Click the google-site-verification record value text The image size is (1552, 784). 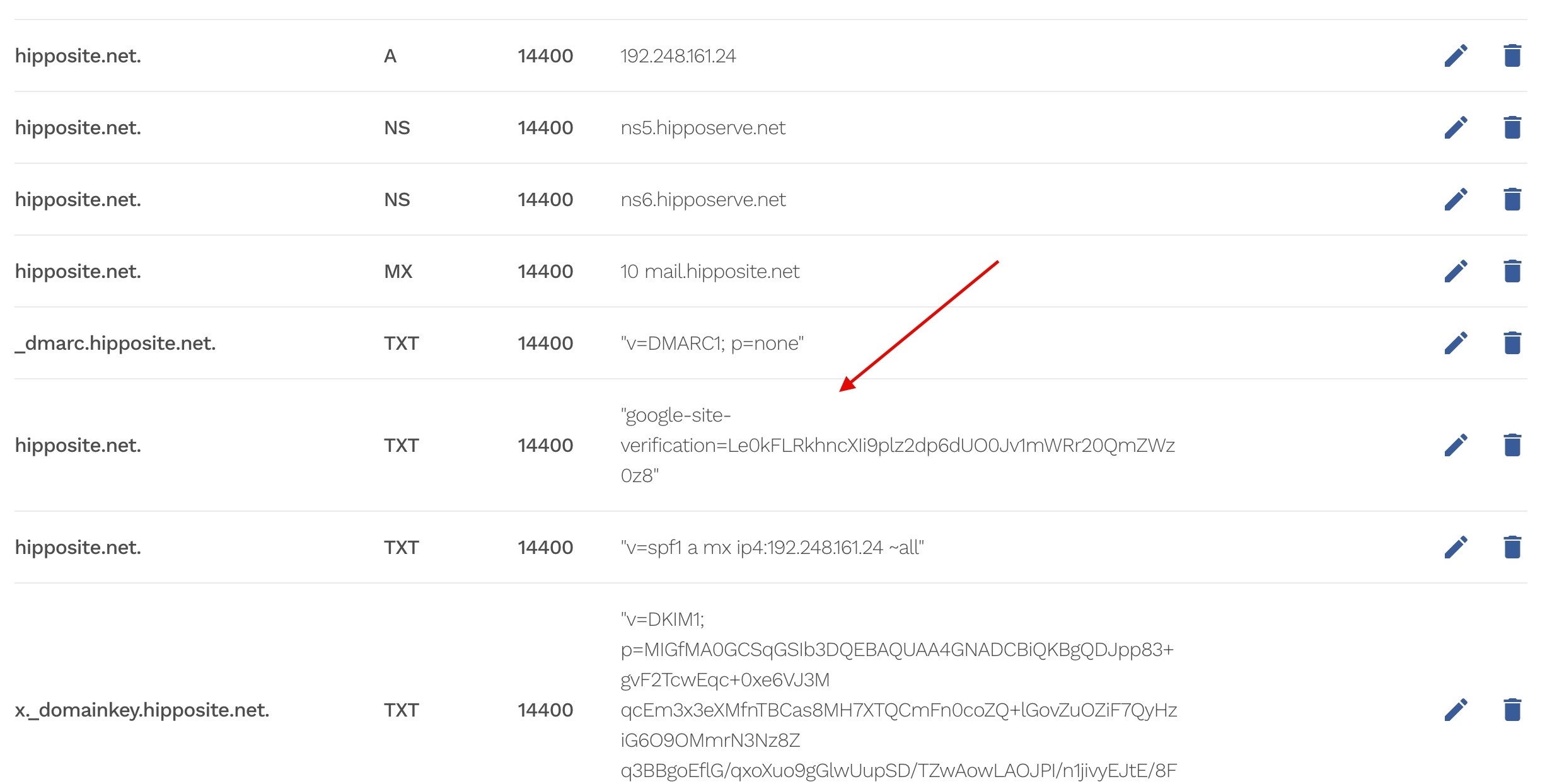coord(897,446)
